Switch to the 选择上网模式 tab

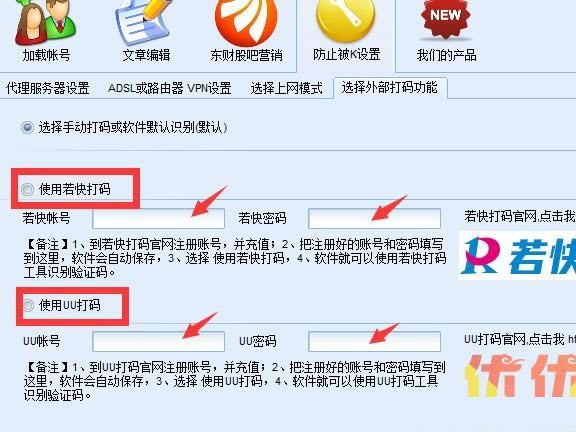(287, 88)
